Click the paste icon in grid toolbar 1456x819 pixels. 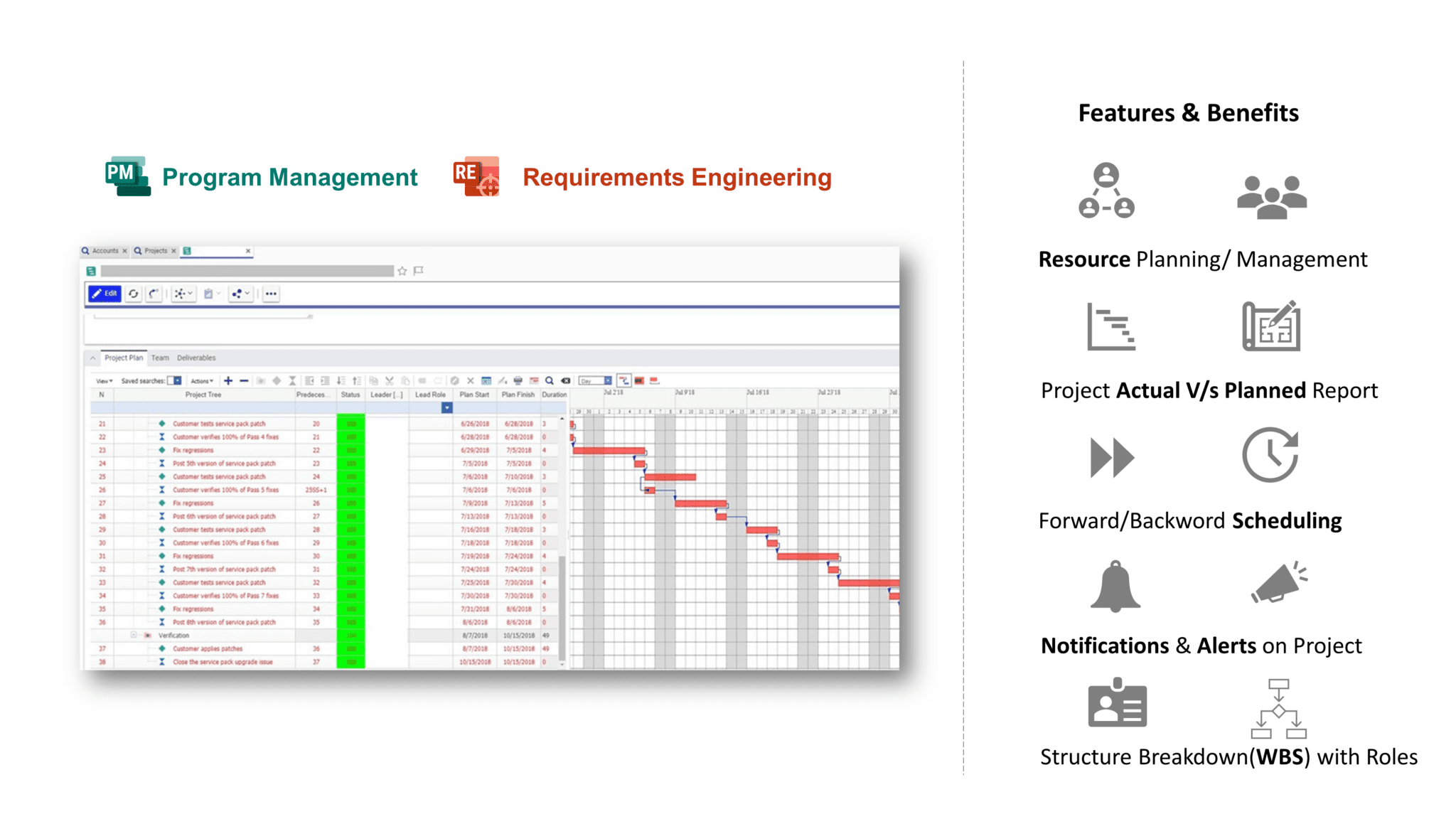[x=405, y=381]
